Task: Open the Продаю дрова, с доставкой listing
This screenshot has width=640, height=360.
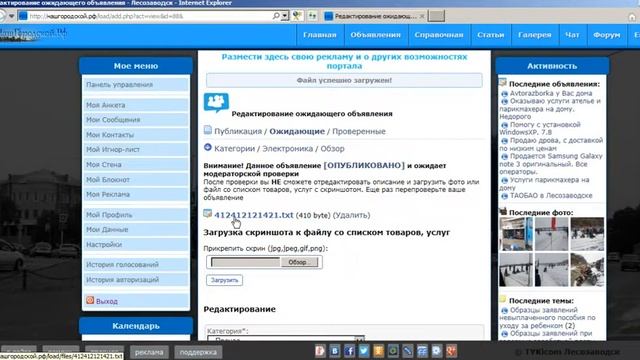Action: tap(551, 144)
